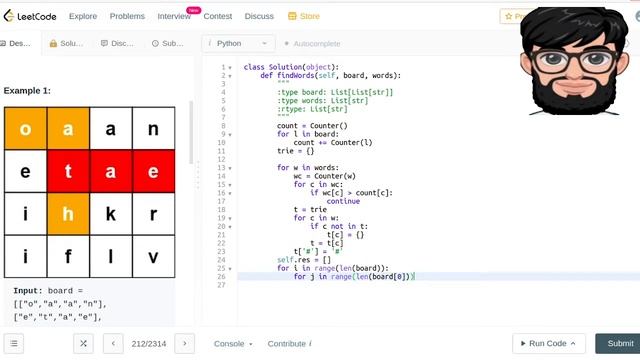Screen dimensions: 640x360
Task: Open the Contest page
Action: [218, 16]
